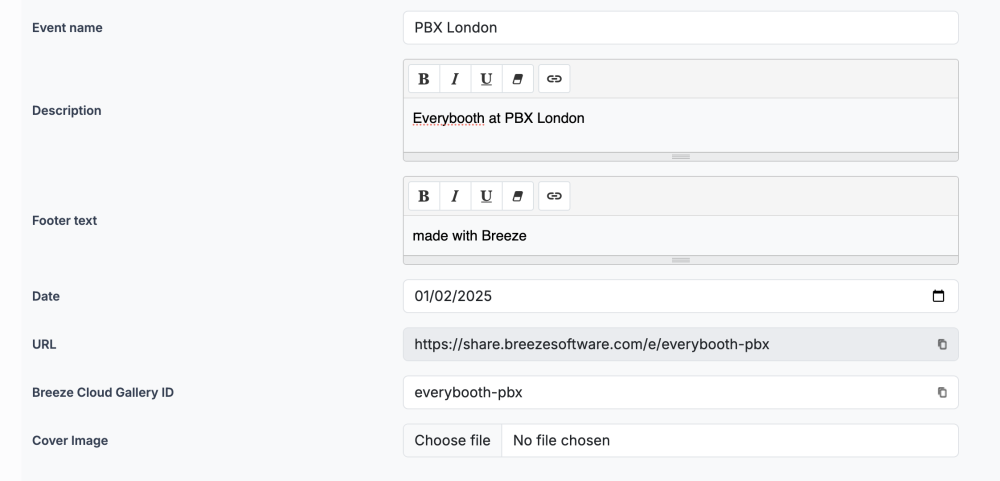Copy the Breeze Cloud Gallery ID
Screen dimensions: 1000x481
click(941, 393)
